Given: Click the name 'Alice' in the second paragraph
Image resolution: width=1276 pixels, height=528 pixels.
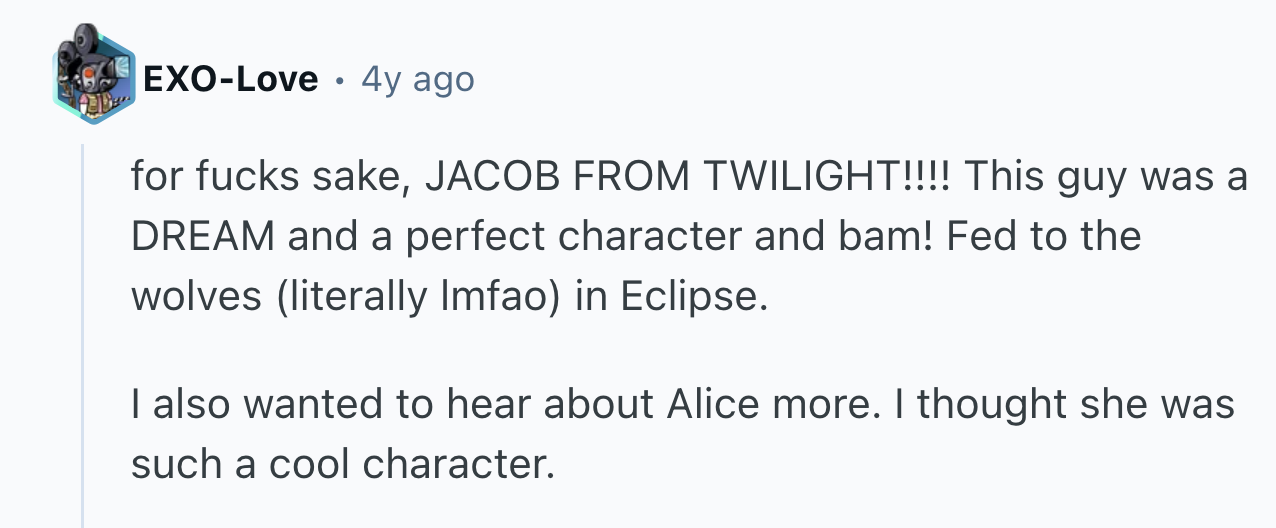Looking at the screenshot, I should coord(710,405).
